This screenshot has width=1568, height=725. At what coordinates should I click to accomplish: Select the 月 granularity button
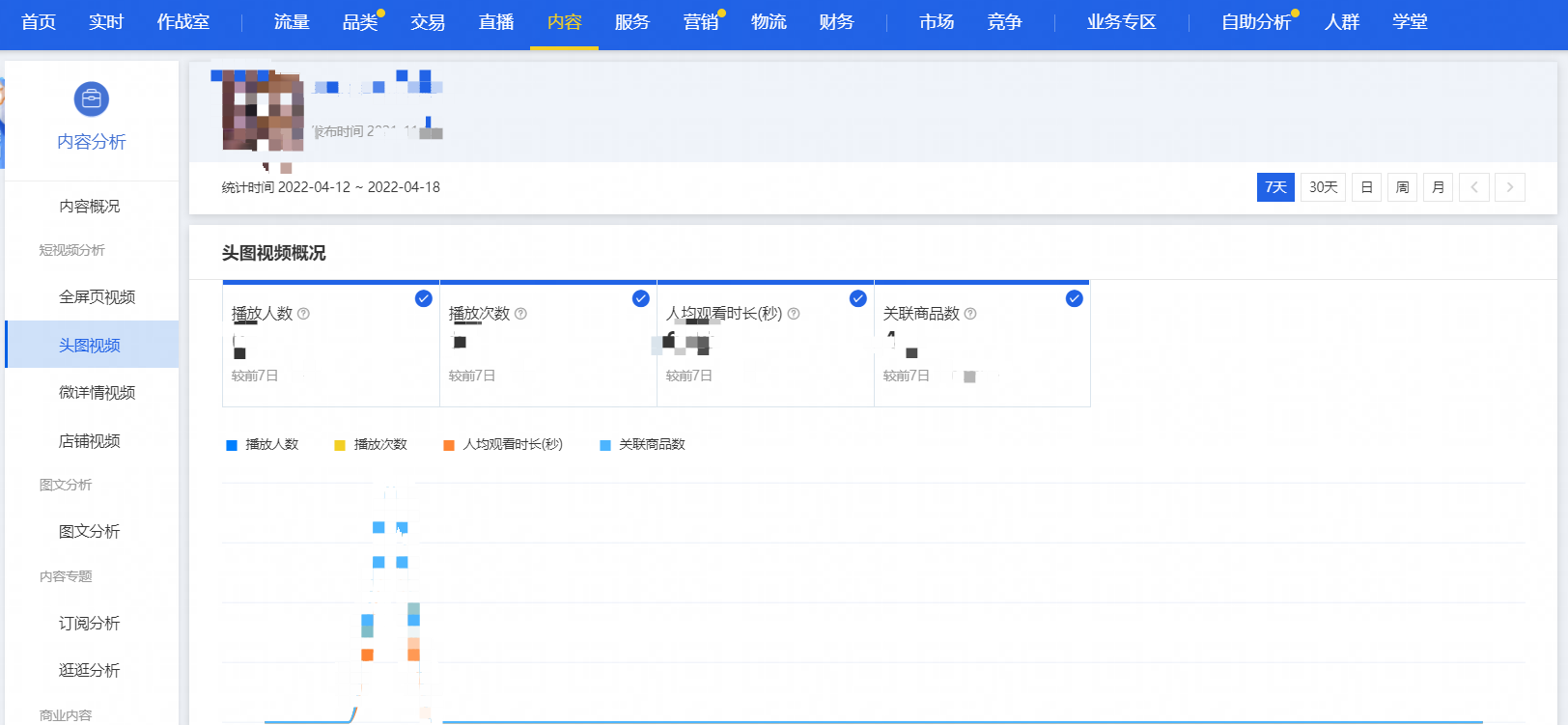tap(1438, 187)
